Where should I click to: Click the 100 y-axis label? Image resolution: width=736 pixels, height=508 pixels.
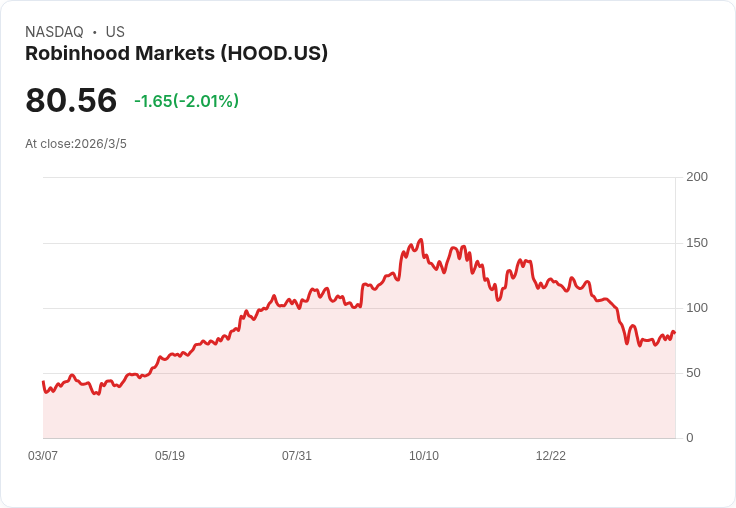(697, 308)
